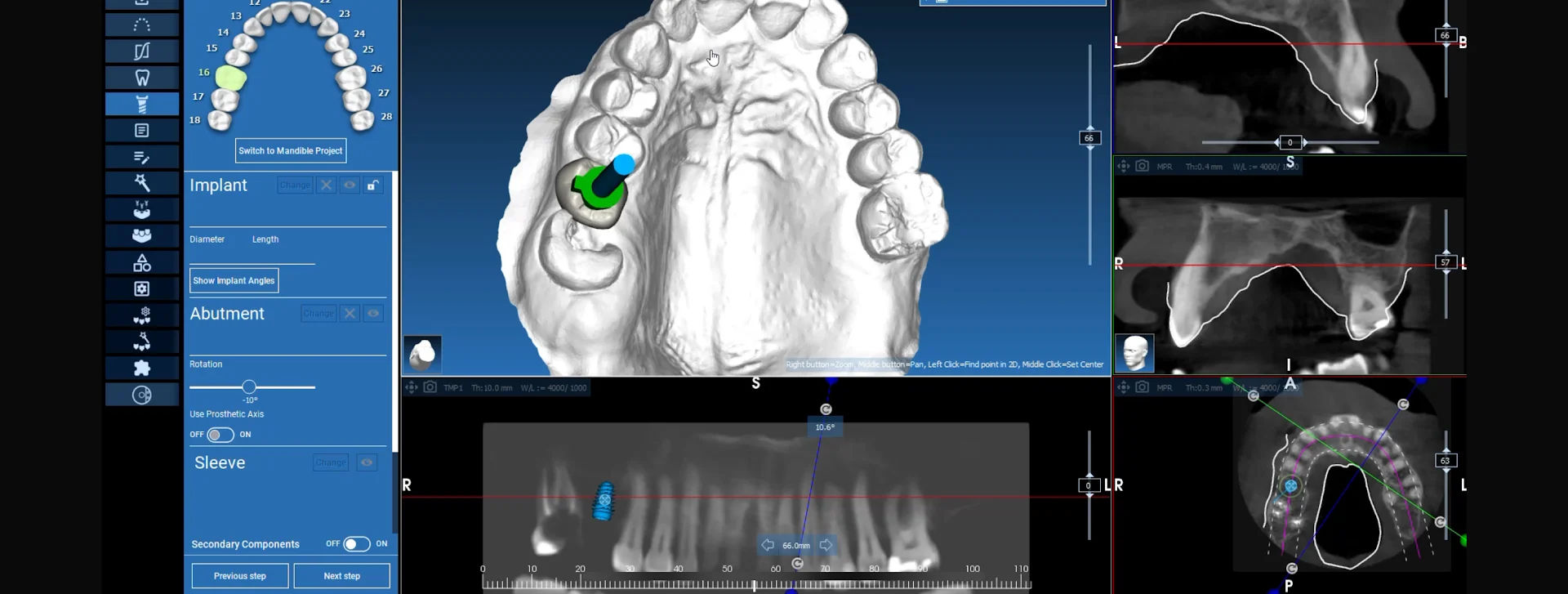
Task: Go to Previous step
Action: 240,576
